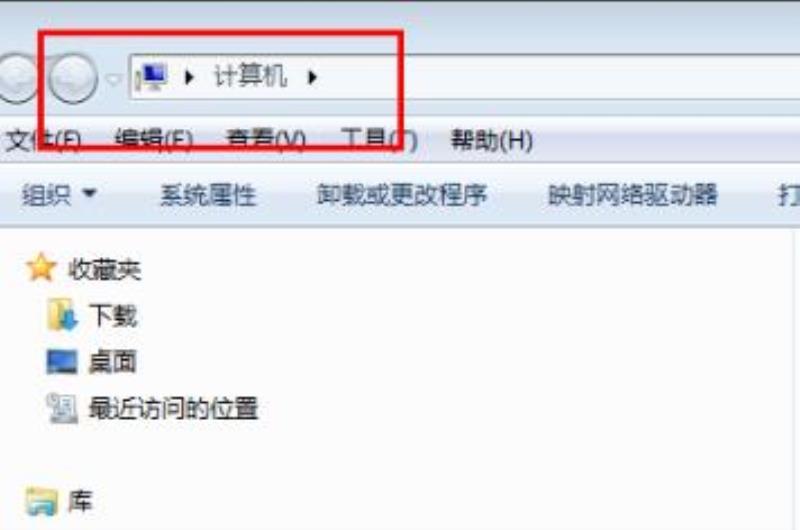
Task: Open the 组织 dropdown
Action: pyautogui.click(x=59, y=194)
